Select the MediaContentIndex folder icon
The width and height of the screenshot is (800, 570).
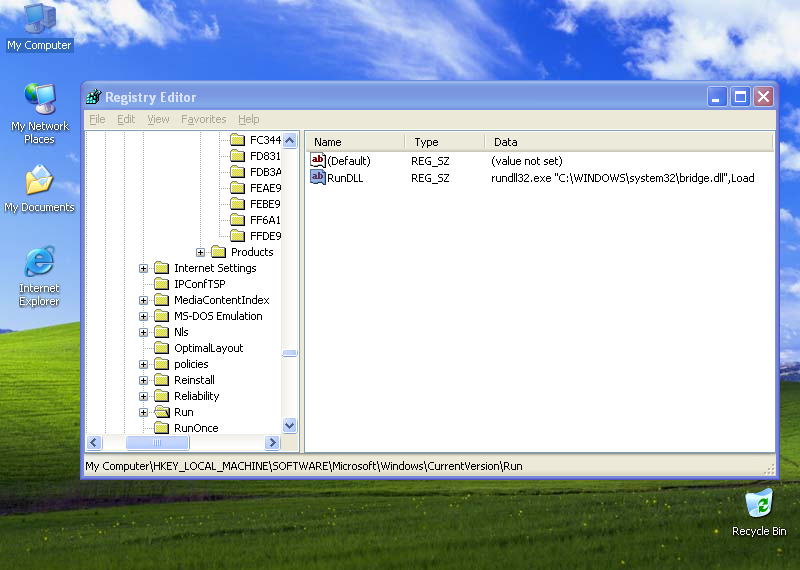pyautogui.click(x=162, y=300)
